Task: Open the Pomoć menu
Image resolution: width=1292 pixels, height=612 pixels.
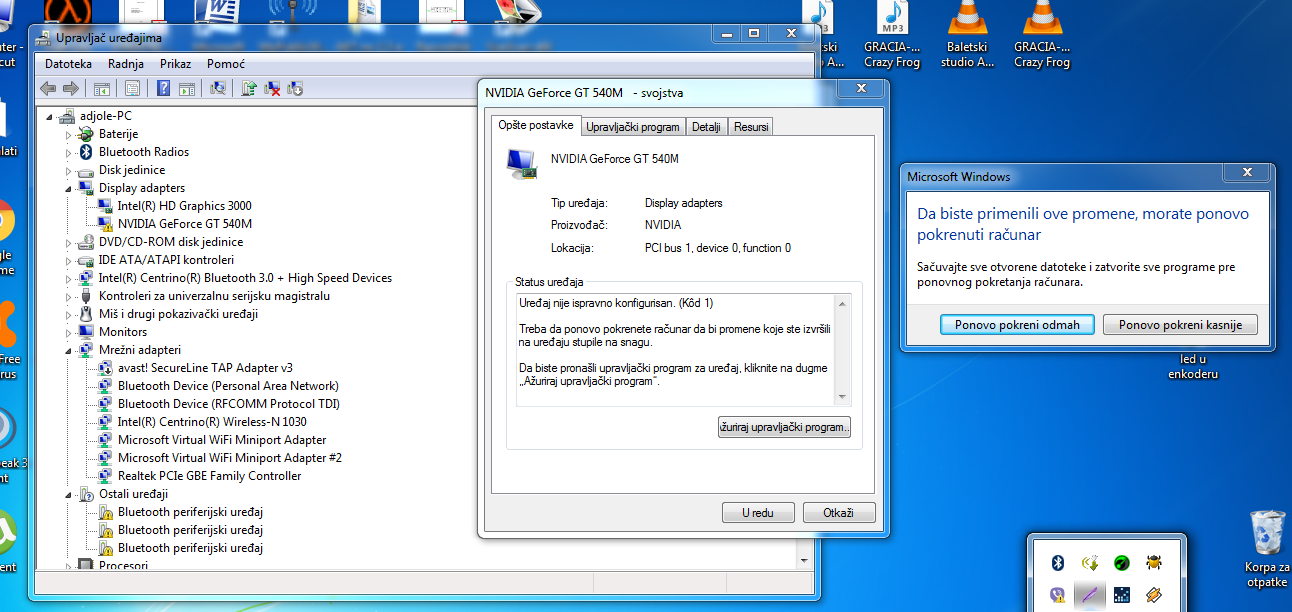Action: tap(226, 64)
